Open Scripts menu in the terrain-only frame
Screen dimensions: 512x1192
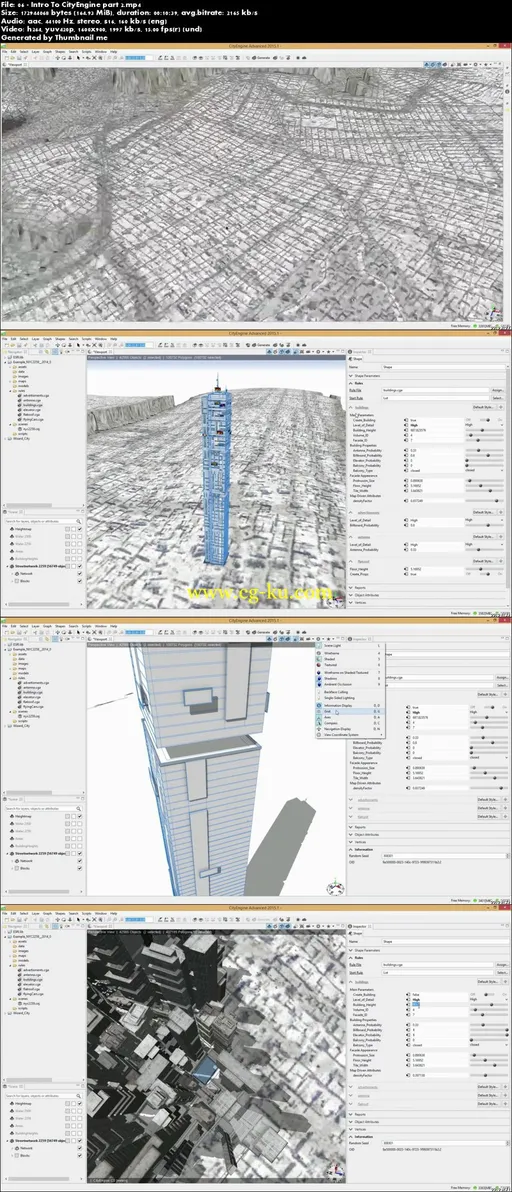87,52
